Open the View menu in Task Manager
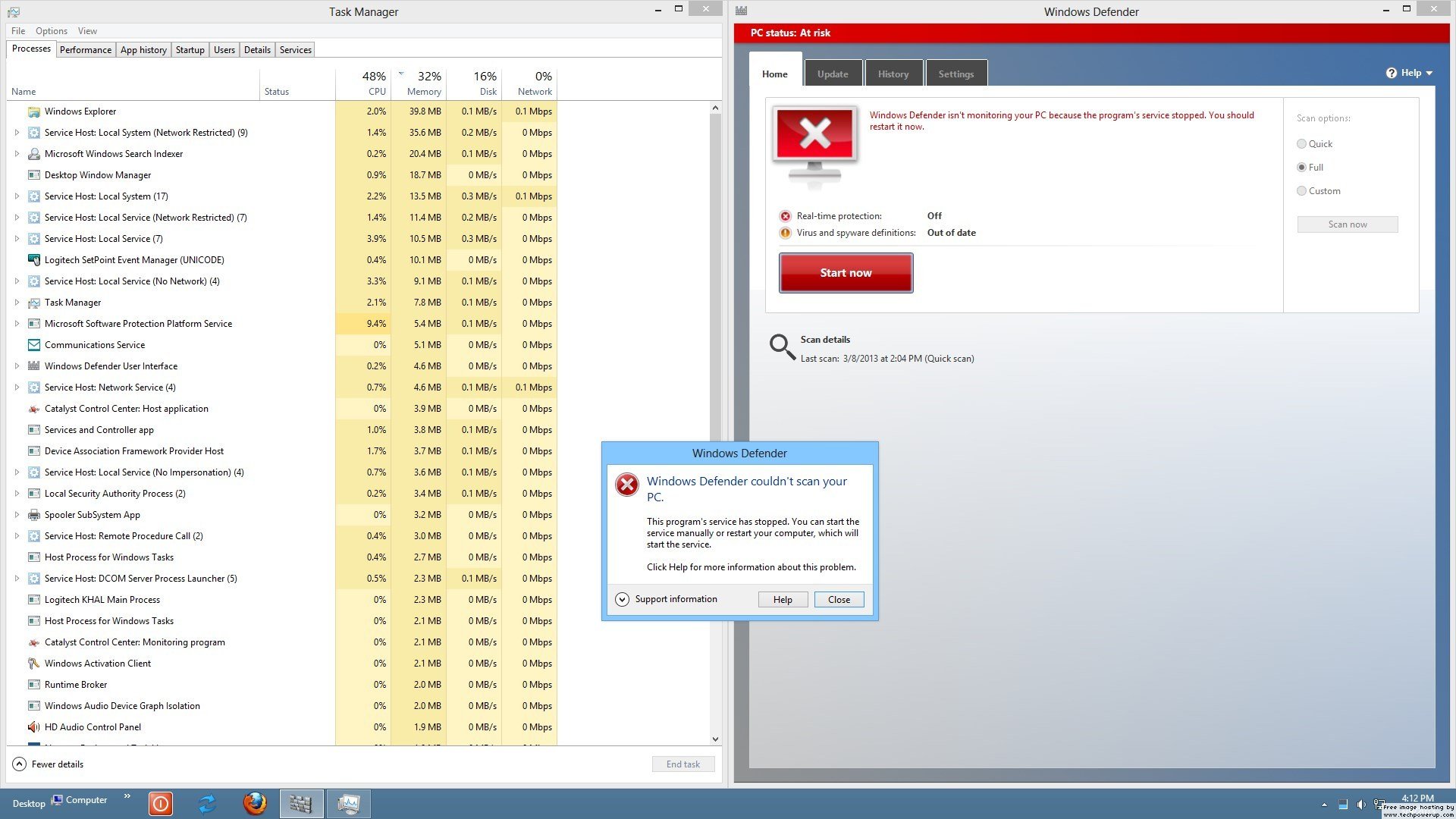This screenshot has height=819, width=1456. click(x=87, y=31)
